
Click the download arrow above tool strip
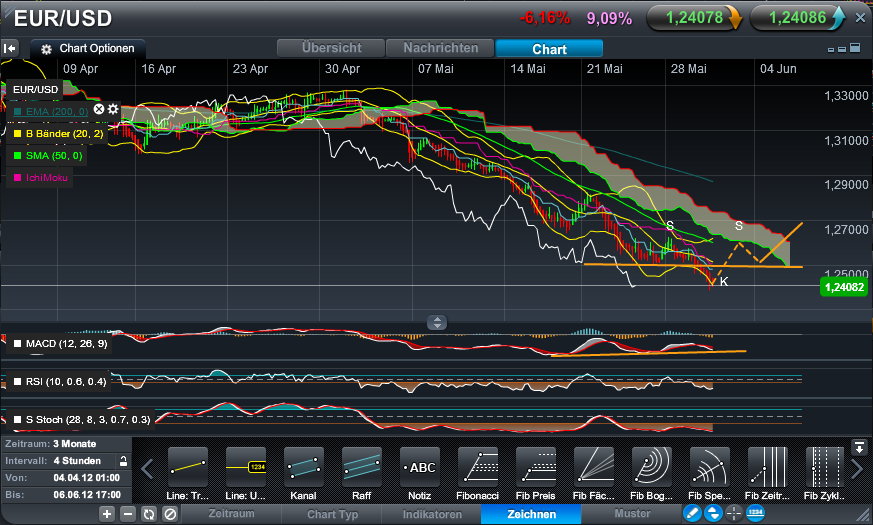(x=859, y=447)
